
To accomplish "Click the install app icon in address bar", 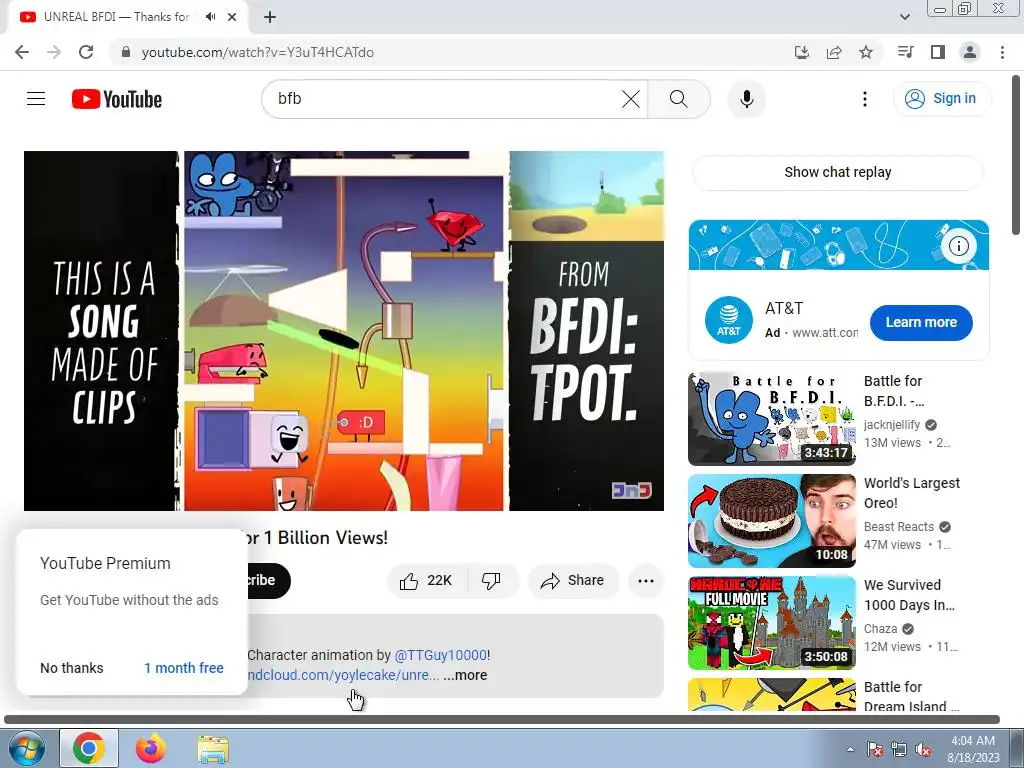I will coord(801,52).
